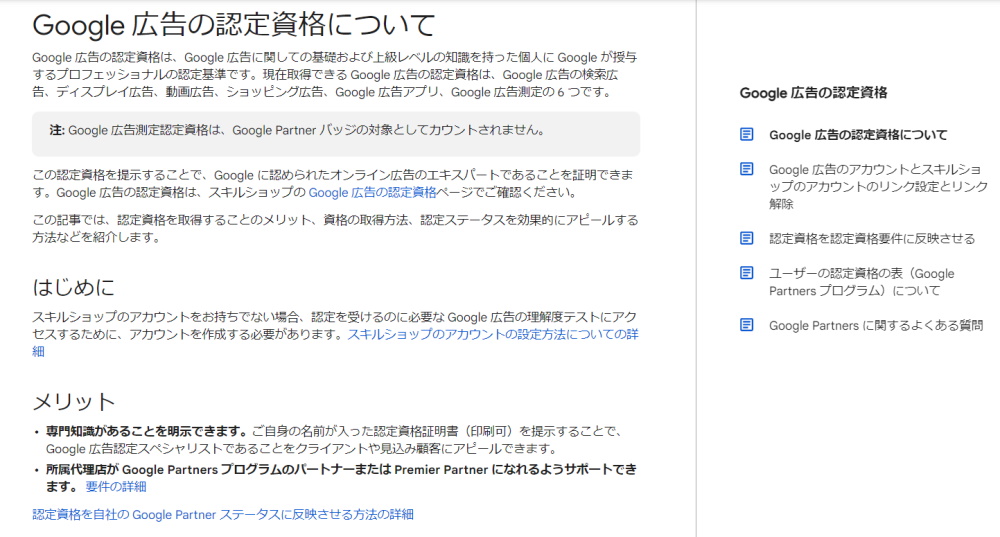Image resolution: width=1000 pixels, height=537 pixels.
Task: Open '認定資格を自社の Google Partner ステータスに反映させる方法の詳細' link
Action: point(223,514)
